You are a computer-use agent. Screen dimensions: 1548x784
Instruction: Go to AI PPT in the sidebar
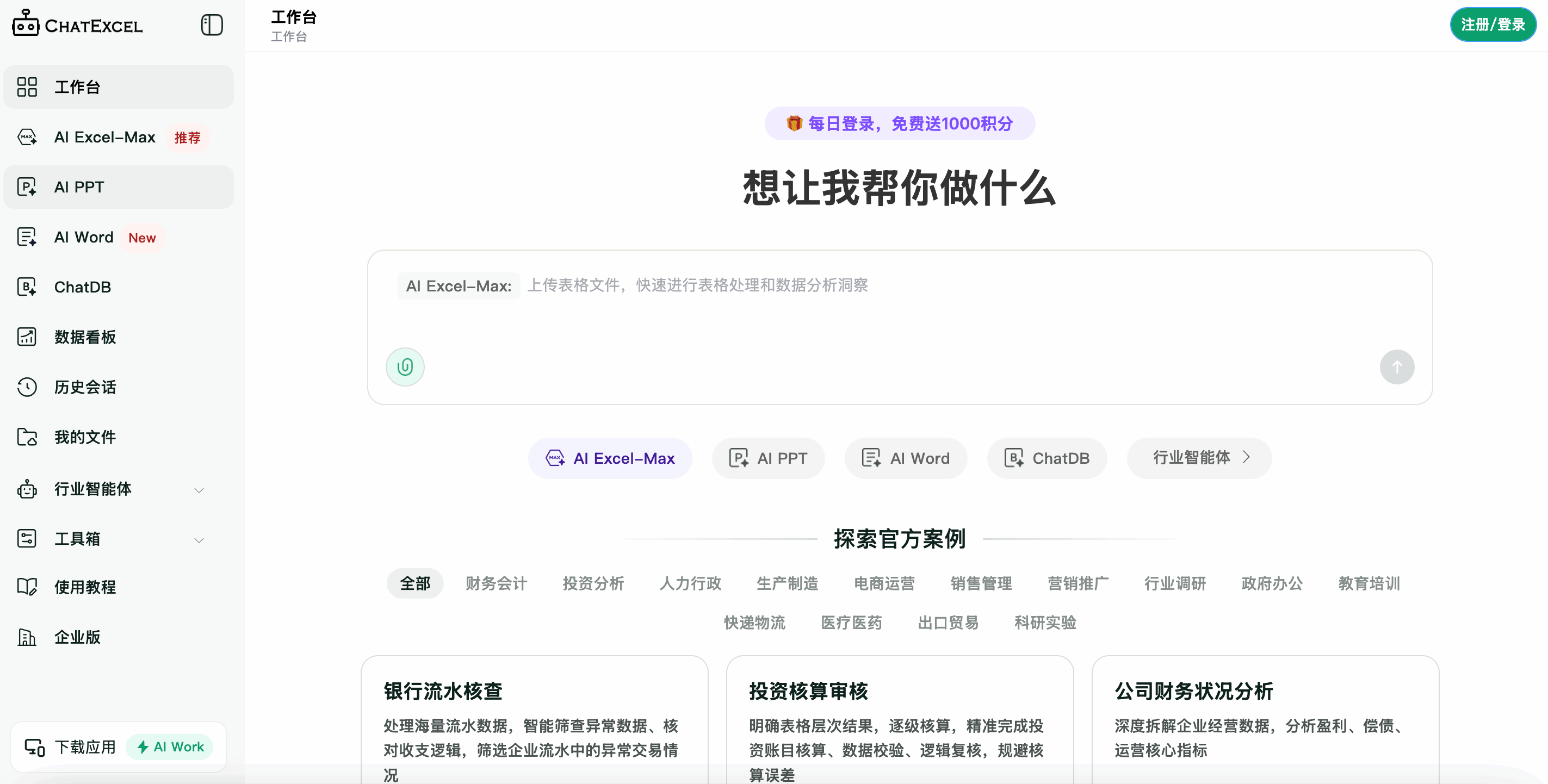(x=119, y=187)
